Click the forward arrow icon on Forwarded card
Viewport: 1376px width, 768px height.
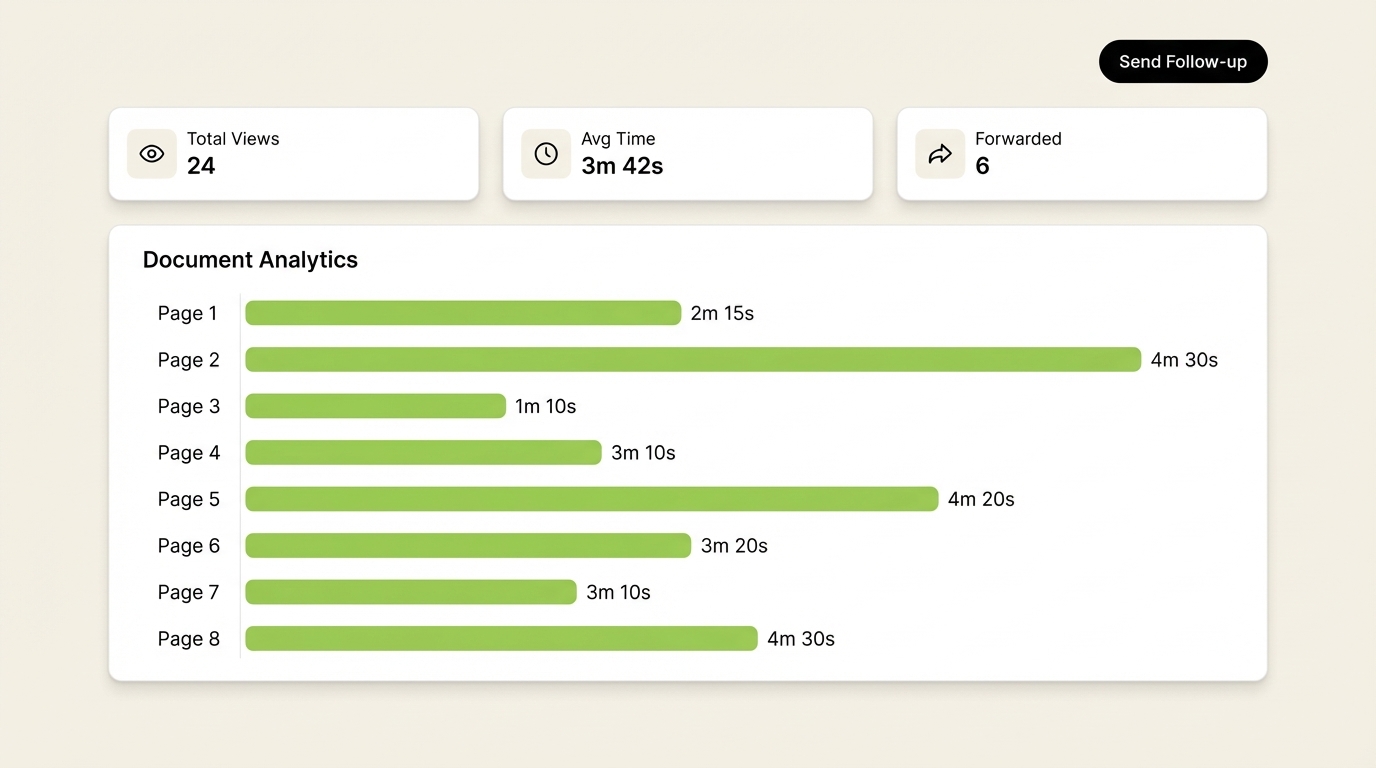point(939,153)
